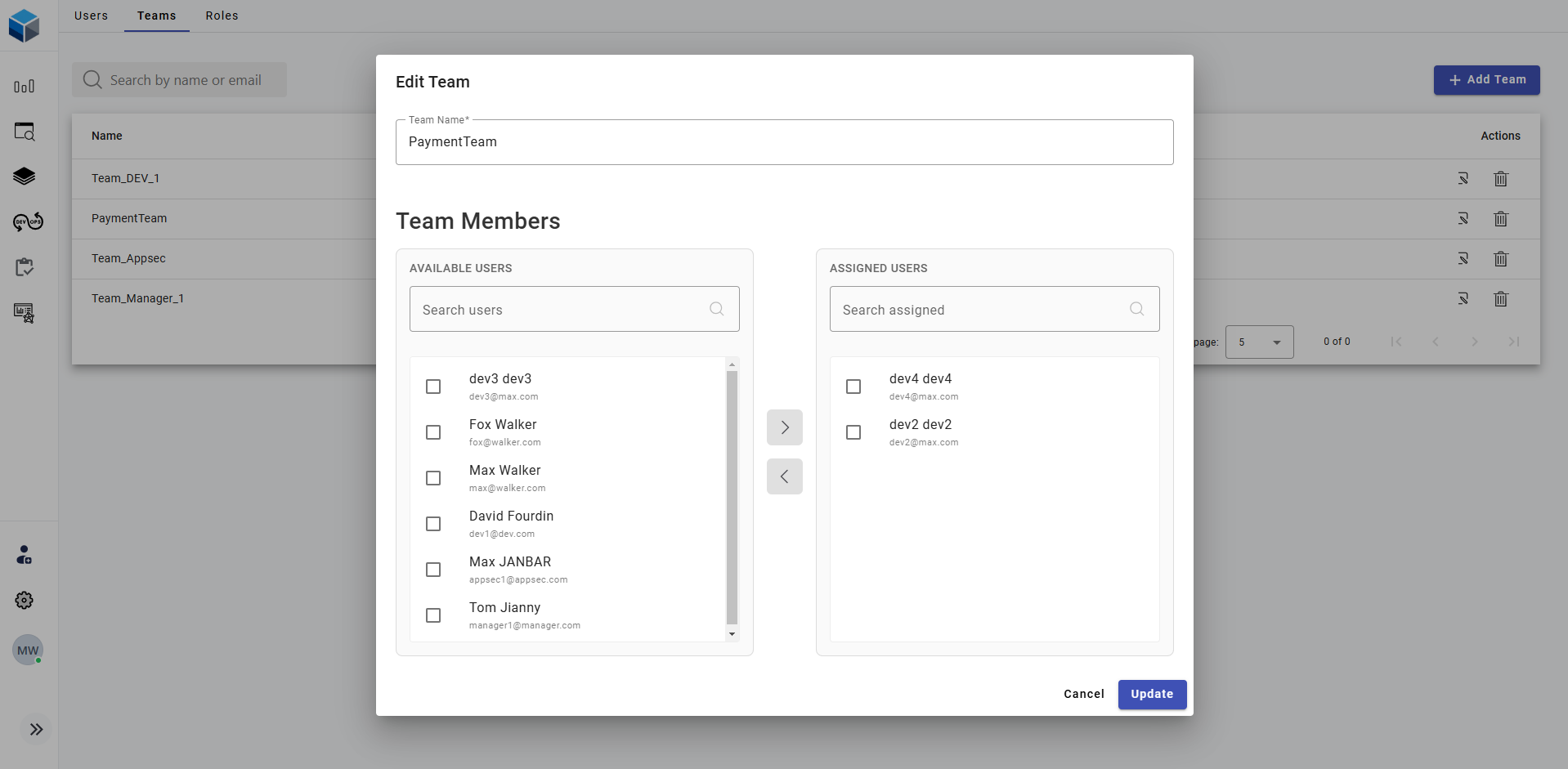The image size is (1568, 769).
Task: Switch to the Users tab
Action: pos(91,16)
